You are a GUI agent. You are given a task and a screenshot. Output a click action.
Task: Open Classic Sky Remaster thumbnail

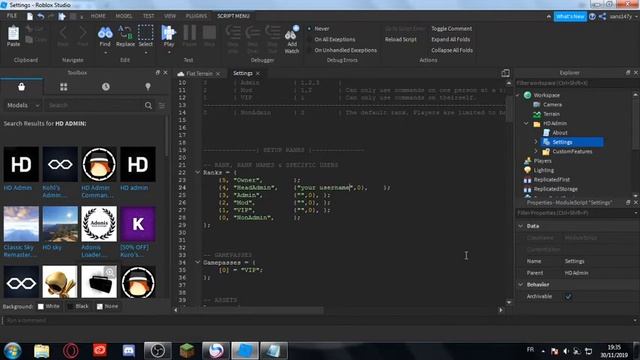coord(21,224)
